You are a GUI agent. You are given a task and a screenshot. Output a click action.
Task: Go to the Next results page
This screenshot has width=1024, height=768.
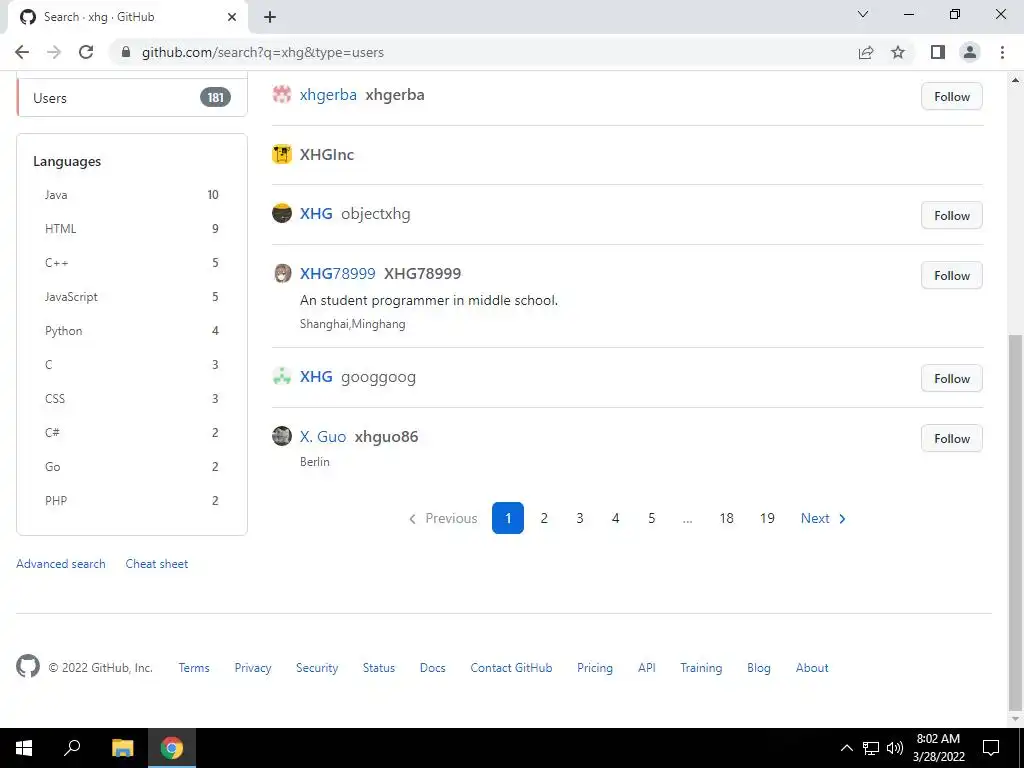click(823, 518)
